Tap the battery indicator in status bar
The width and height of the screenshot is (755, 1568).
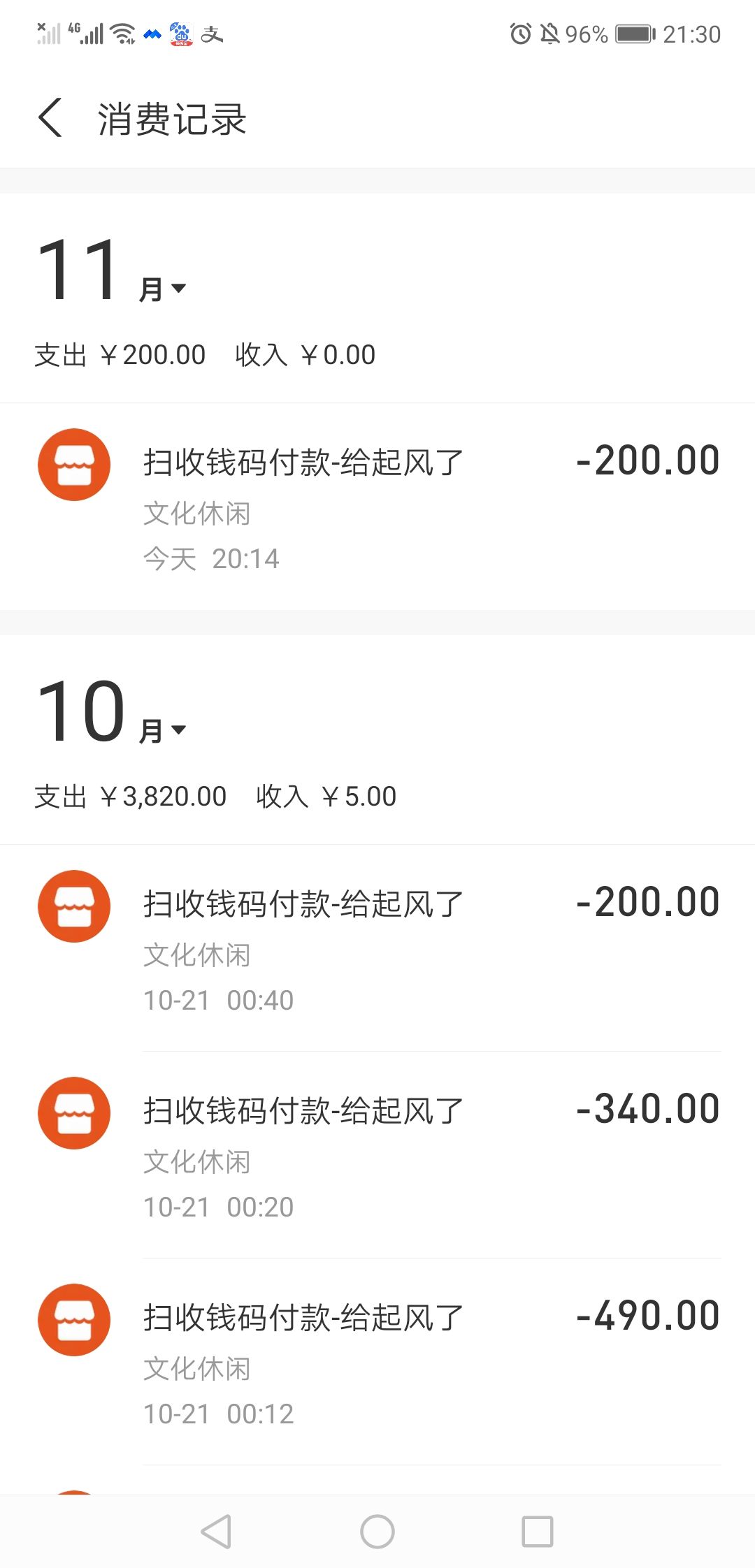[635, 34]
